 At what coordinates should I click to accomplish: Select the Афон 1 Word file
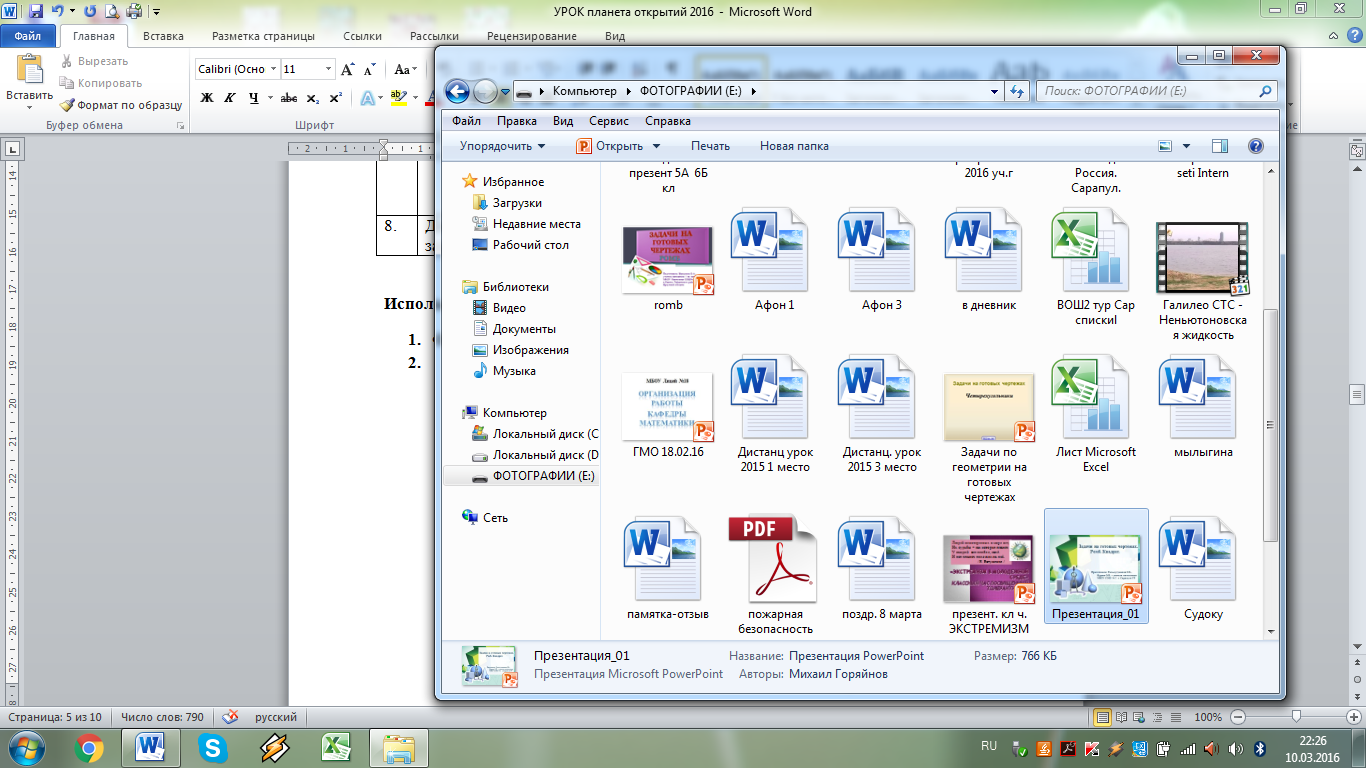tap(774, 260)
